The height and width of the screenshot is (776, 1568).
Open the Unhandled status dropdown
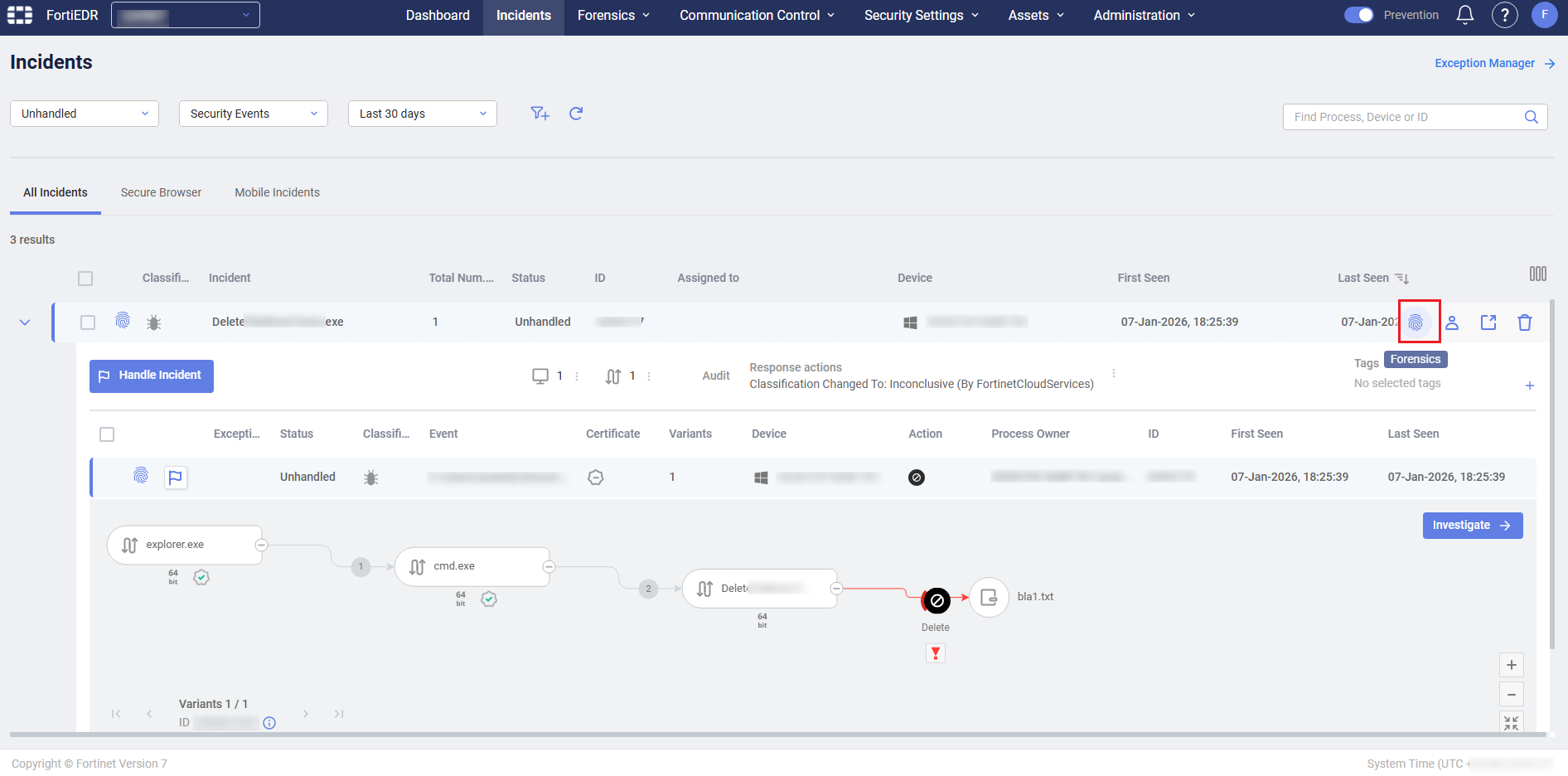click(85, 114)
